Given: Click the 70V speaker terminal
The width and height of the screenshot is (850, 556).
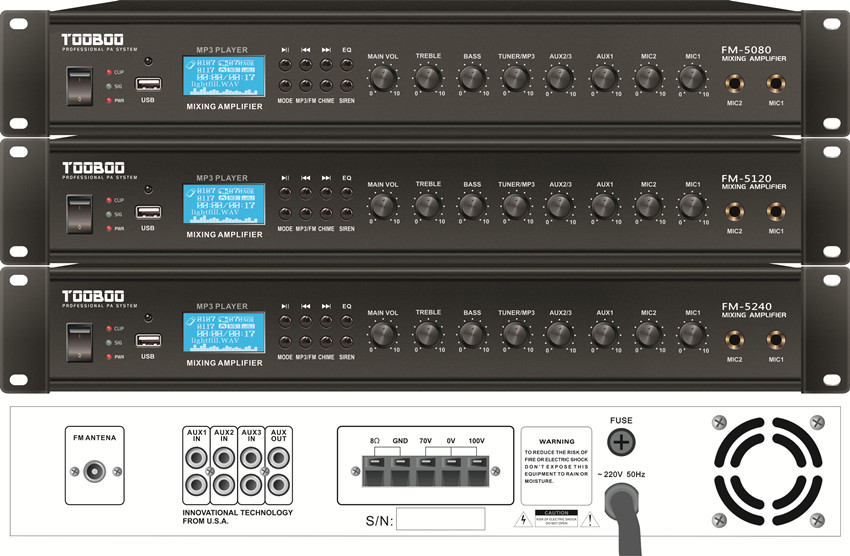Looking at the screenshot, I should pos(426,471).
